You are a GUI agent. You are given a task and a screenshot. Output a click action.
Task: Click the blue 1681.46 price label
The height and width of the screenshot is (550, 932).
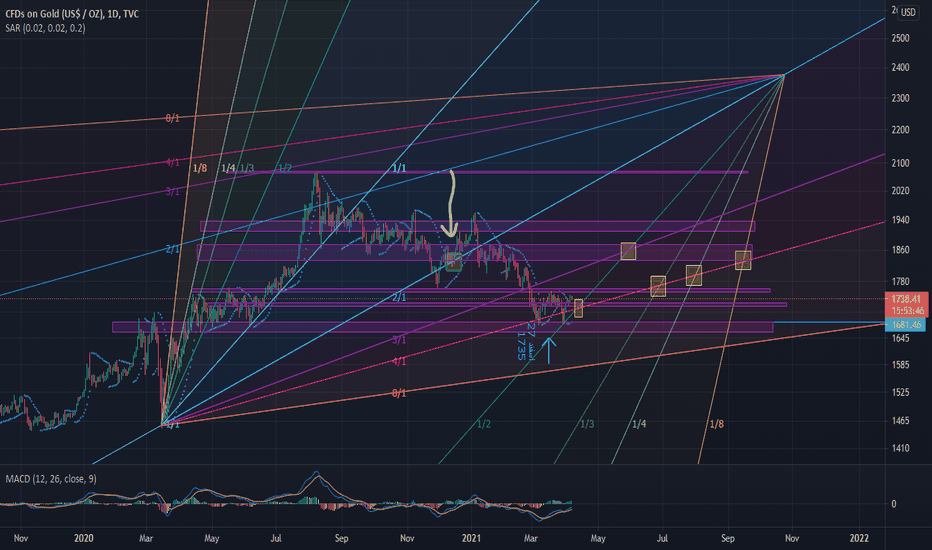[x=906, y=325]
